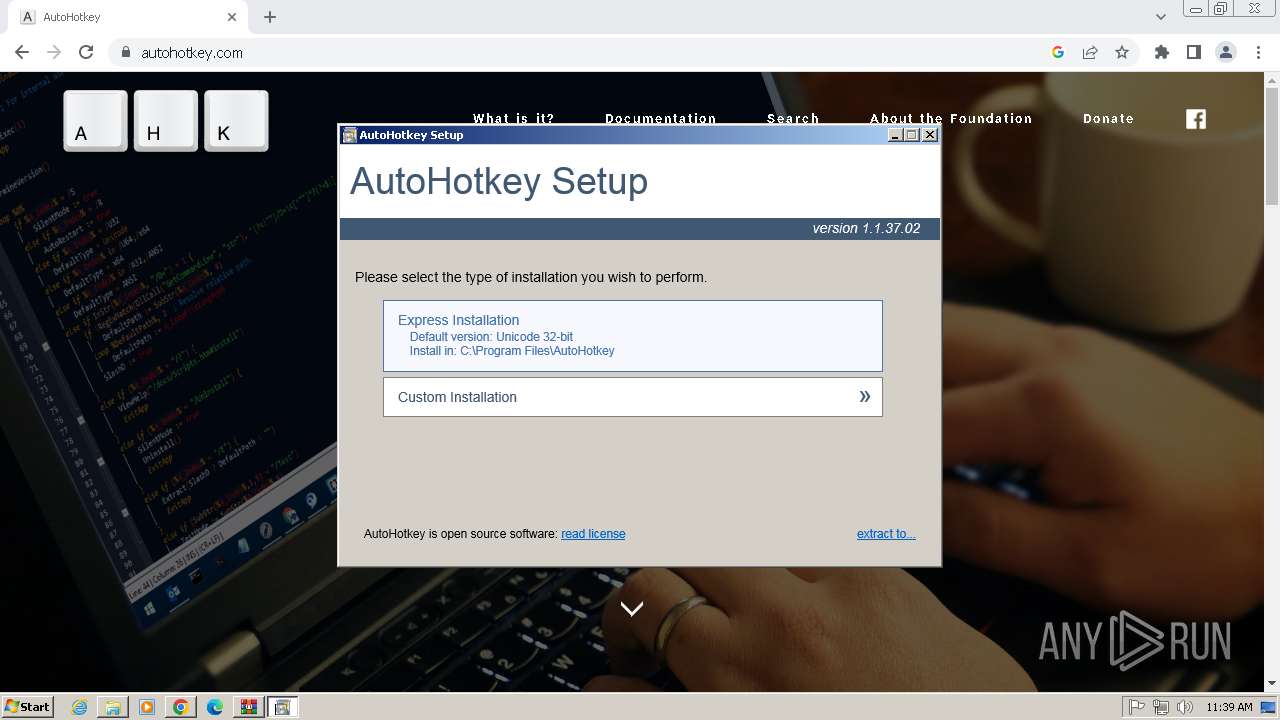Open Chrome profile avatar

pyautogui.click(x=1226, y=52)
